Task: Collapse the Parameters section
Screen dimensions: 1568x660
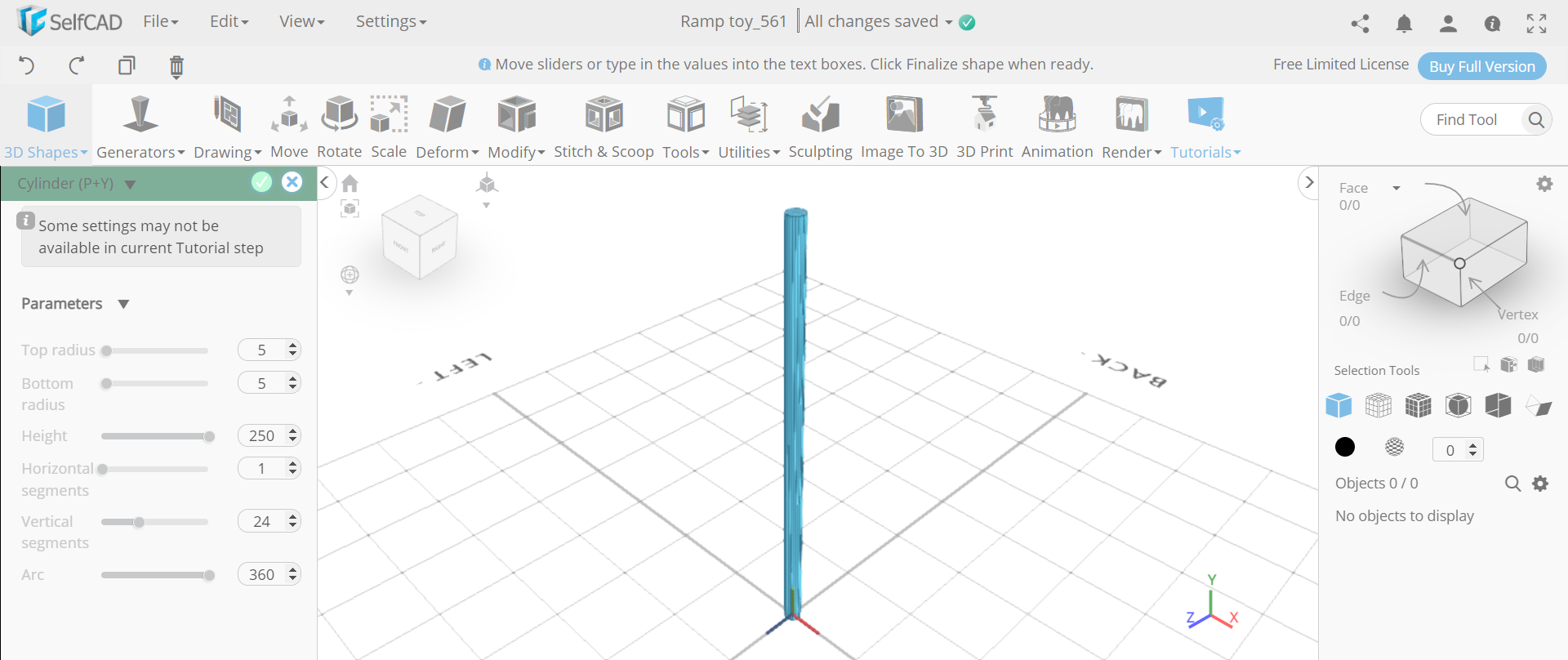Action: pyautogui.click(x=123, y=304)
